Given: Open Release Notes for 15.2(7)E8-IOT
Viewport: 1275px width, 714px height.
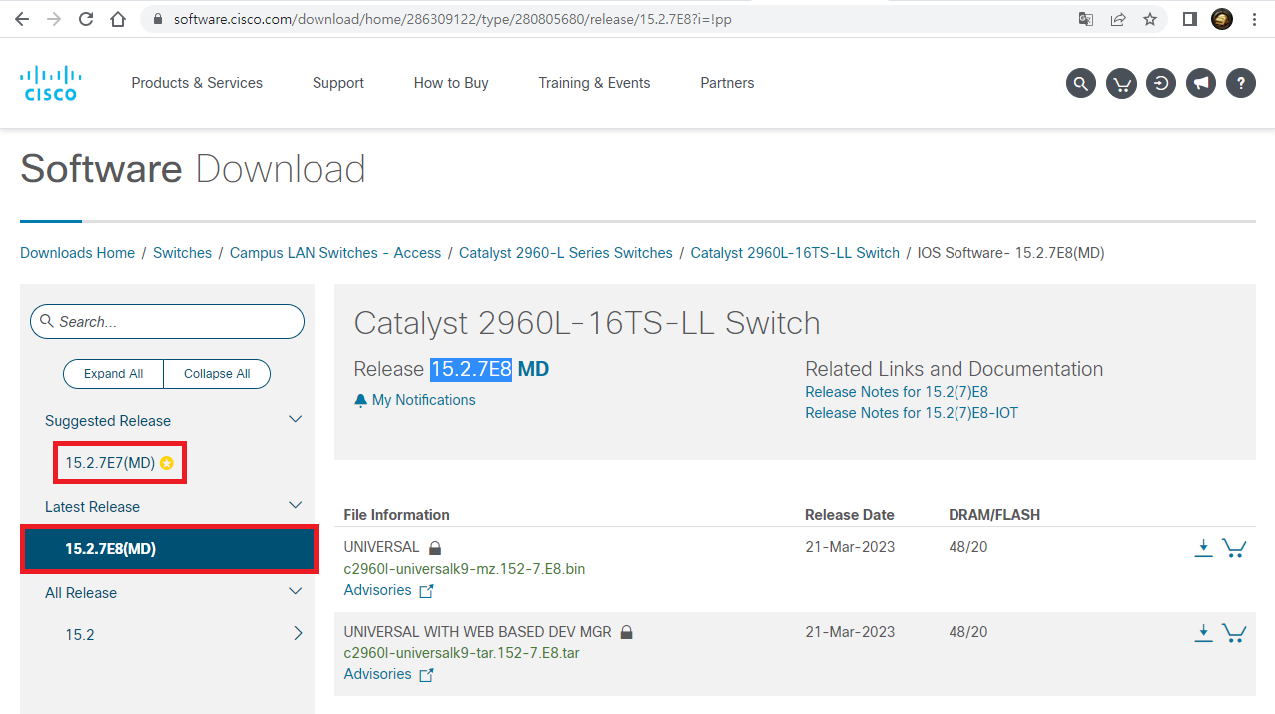Looking at the screenshot, I should coord(911,412).
